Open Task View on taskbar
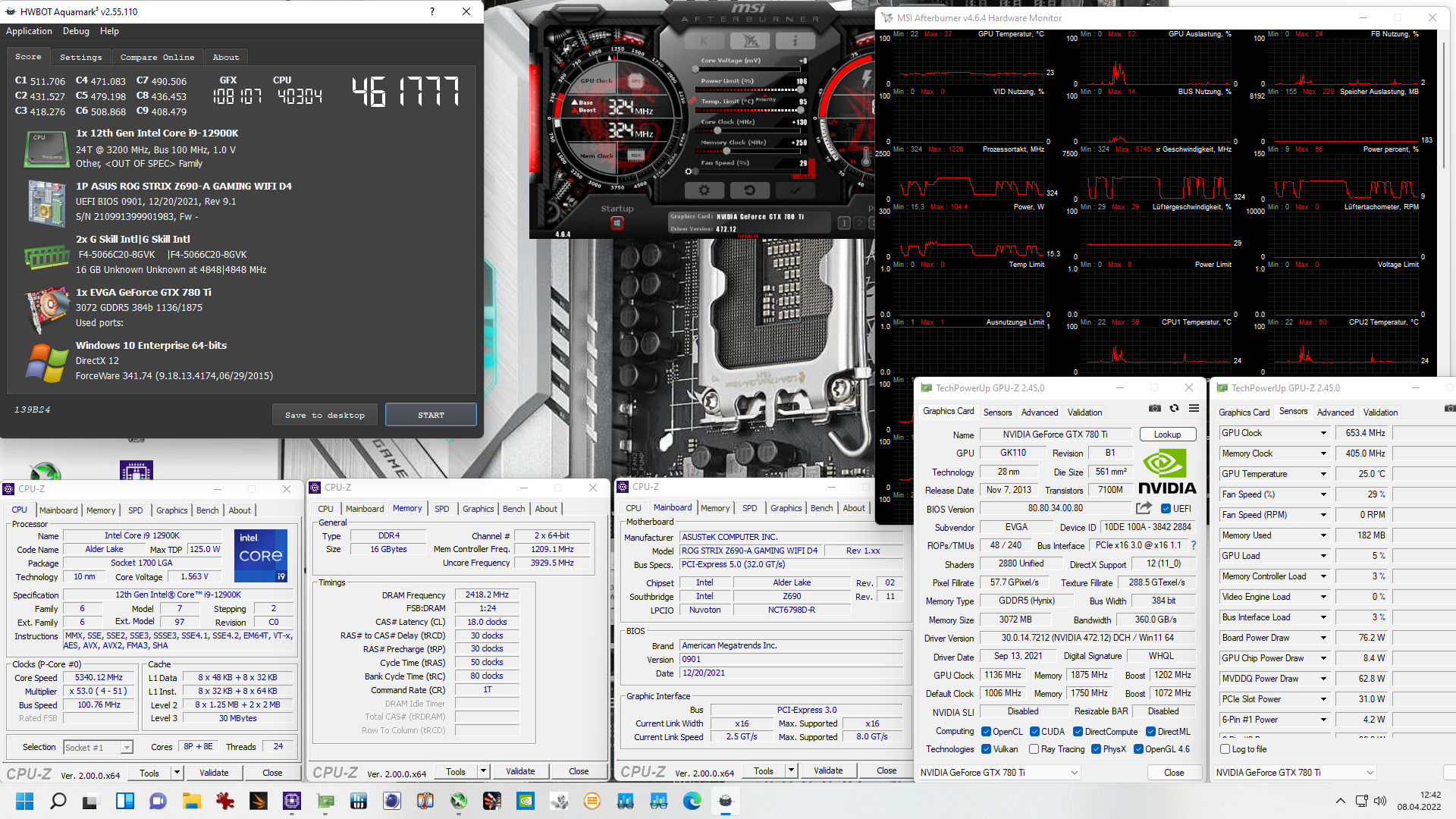The image size is (1456, 819). click(x=91, y=801)
